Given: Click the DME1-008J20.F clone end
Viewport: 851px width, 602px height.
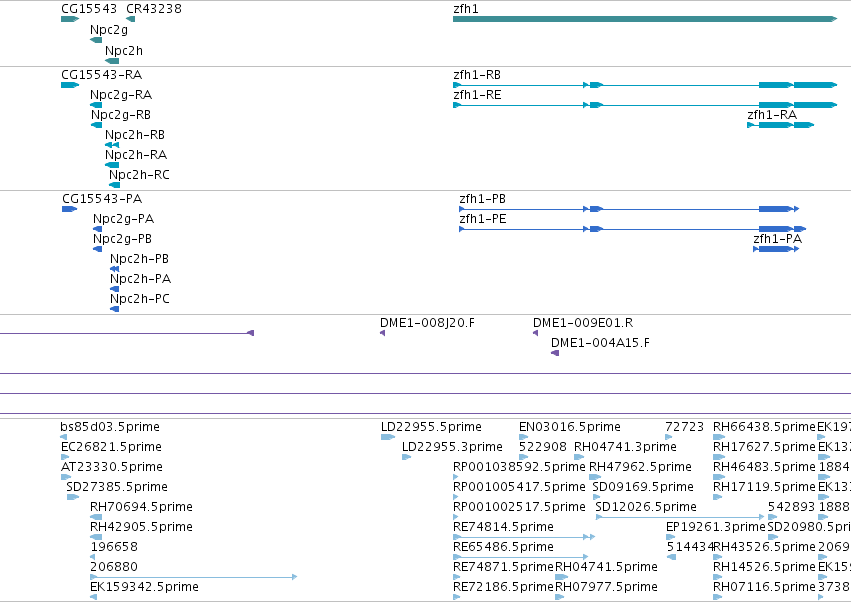Looking at the screenshot, I should [x=383, y=333].
